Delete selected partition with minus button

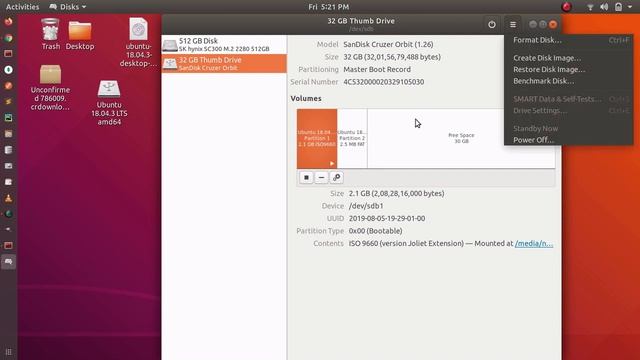coord(321,178)
